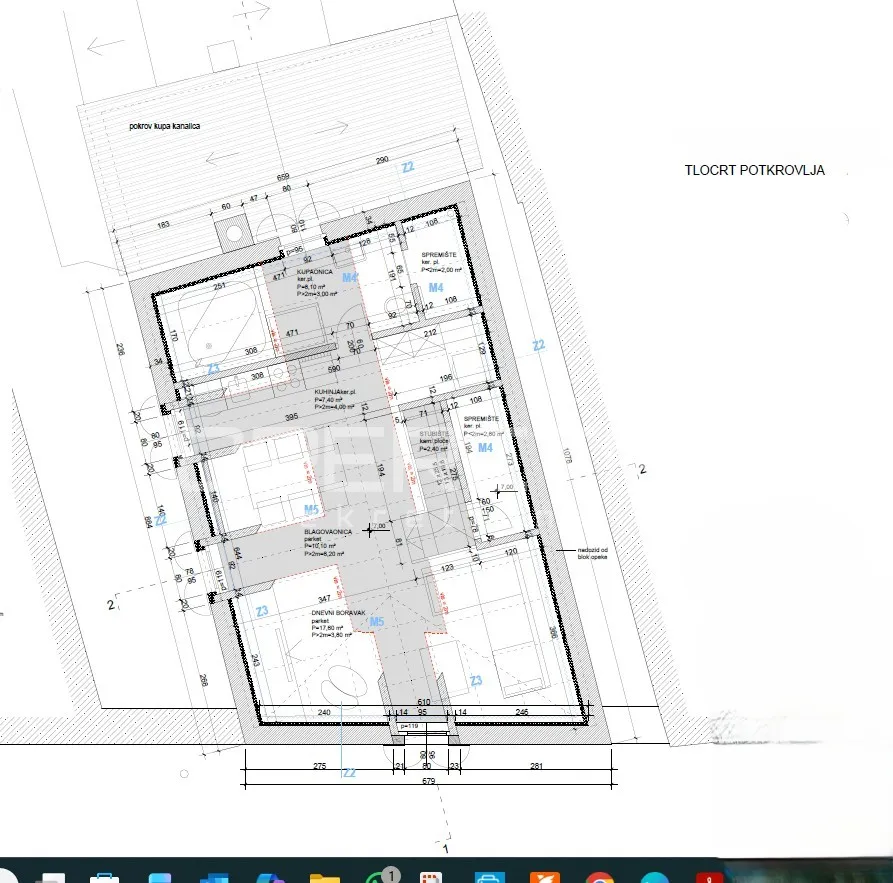Screen dimensions: 893x883
Task: Select the 'STUBIŠTE' staircase label
Action: point(434,434)
